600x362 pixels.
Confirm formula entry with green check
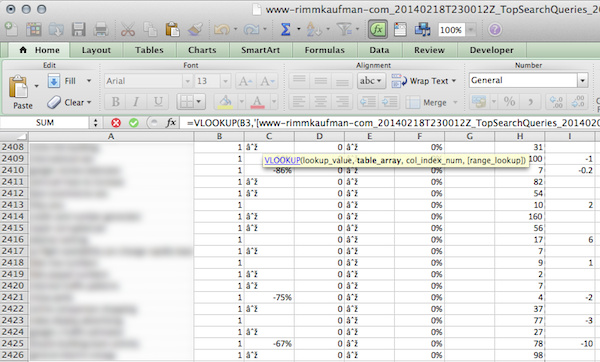point(134,123)
